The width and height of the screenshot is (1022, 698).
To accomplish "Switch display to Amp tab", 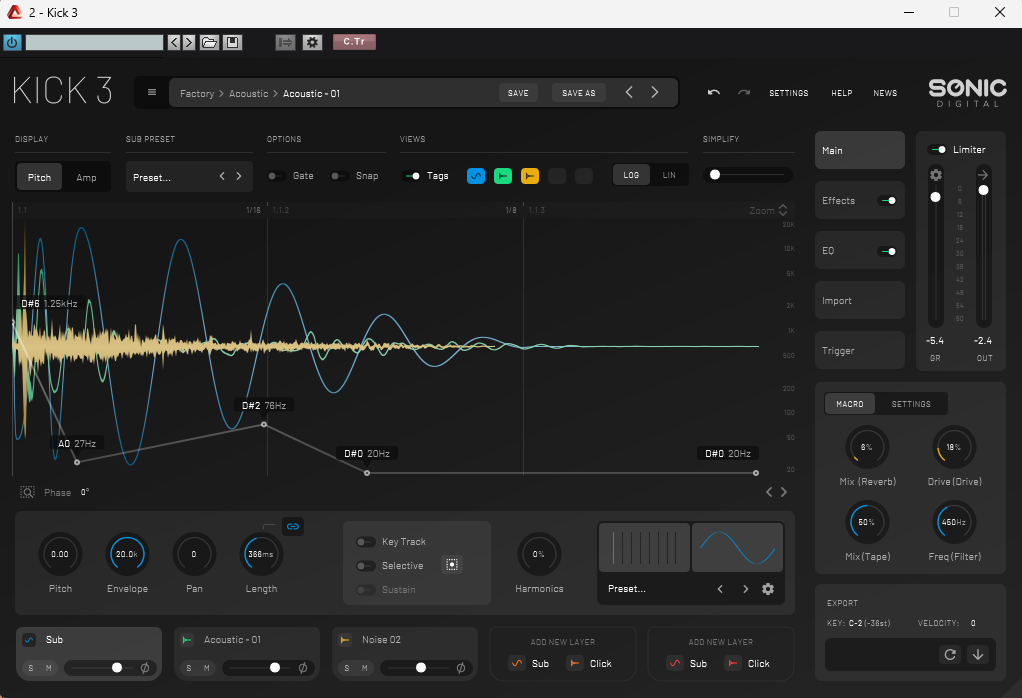I will click(86, 177).
